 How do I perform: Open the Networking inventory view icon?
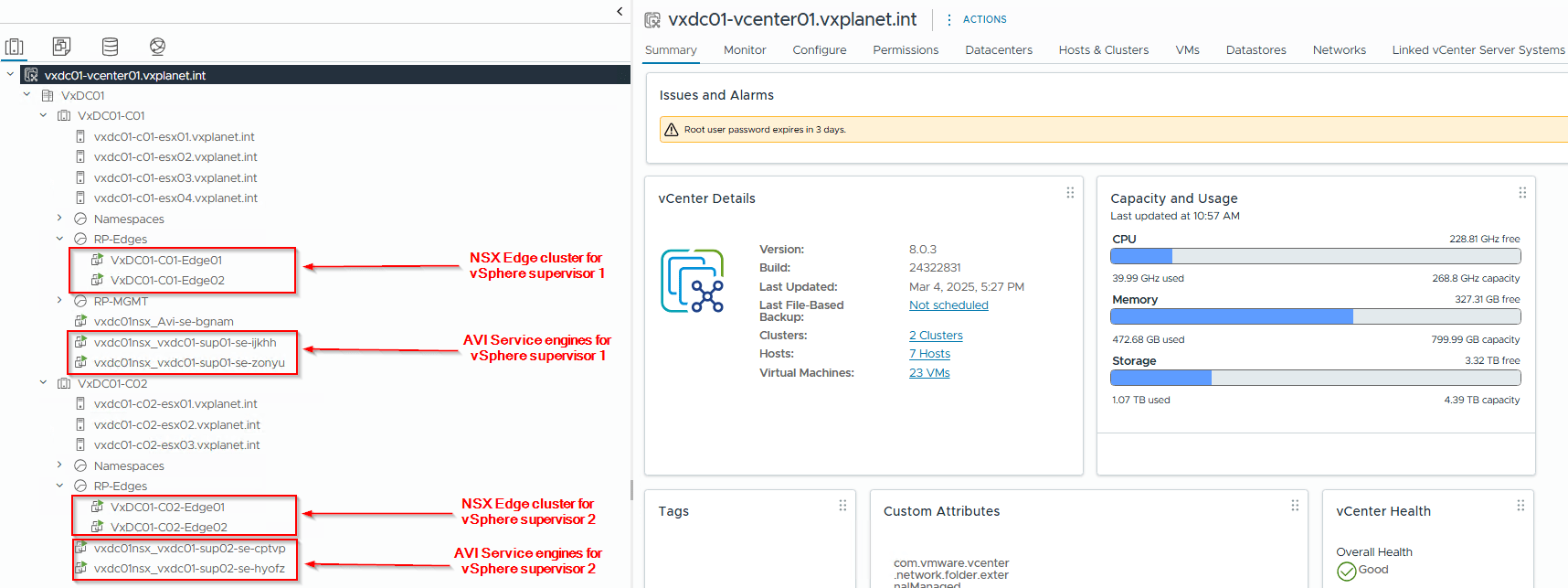157,46
